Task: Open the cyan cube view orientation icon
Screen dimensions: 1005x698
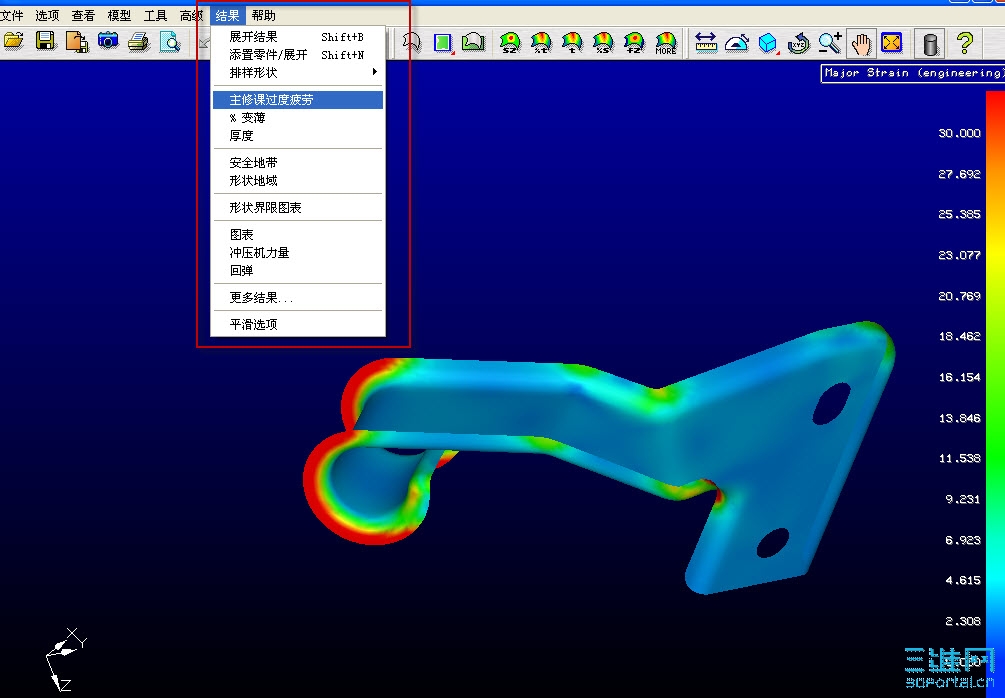Action: (767, 43)
